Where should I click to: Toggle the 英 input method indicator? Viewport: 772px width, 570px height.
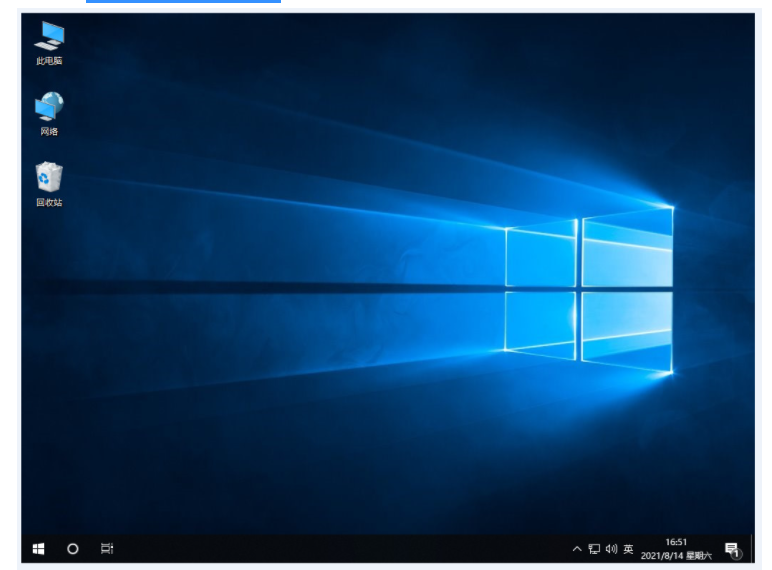(628, 549)
